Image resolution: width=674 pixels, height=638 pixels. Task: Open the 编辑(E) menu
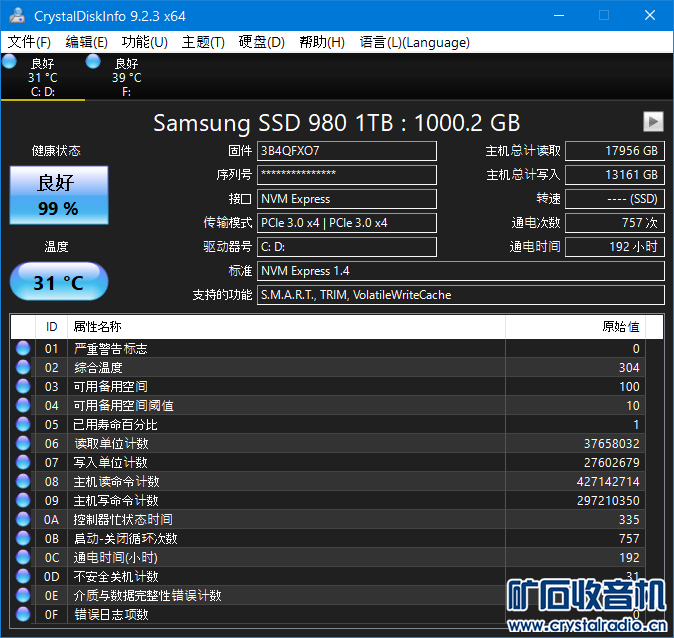tap(86, 42)
